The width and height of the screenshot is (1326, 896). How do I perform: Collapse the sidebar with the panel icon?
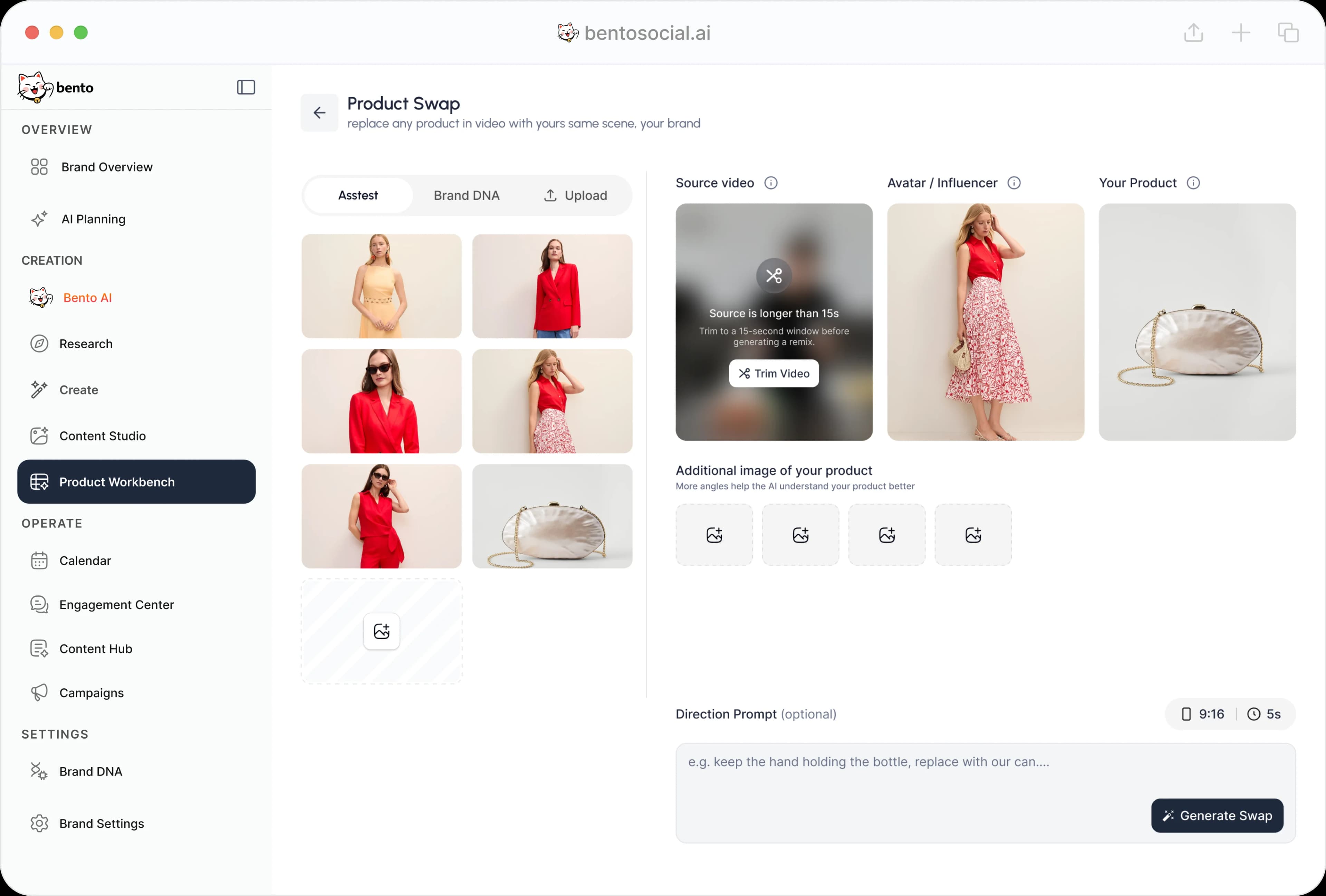[x=246, y=87]
